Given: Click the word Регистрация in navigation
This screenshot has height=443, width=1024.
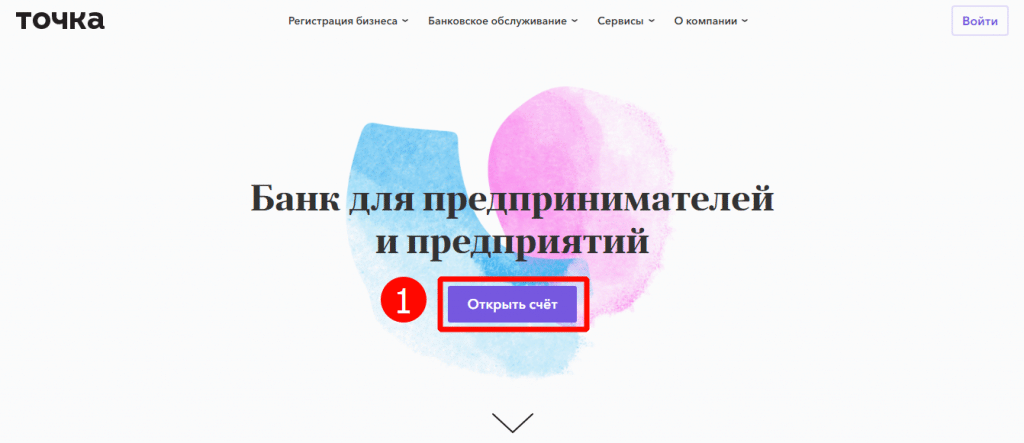Looking at the screenshot, I should [x=313, y=21].
